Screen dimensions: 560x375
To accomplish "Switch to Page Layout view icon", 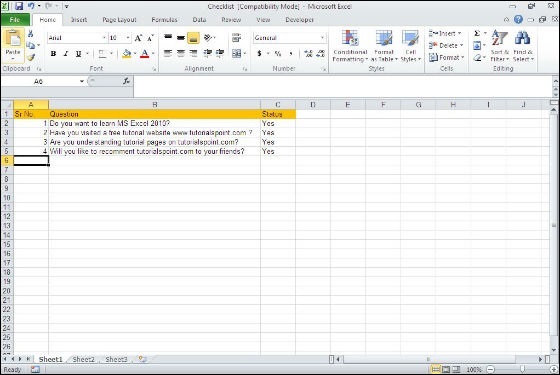I will 446,369.
